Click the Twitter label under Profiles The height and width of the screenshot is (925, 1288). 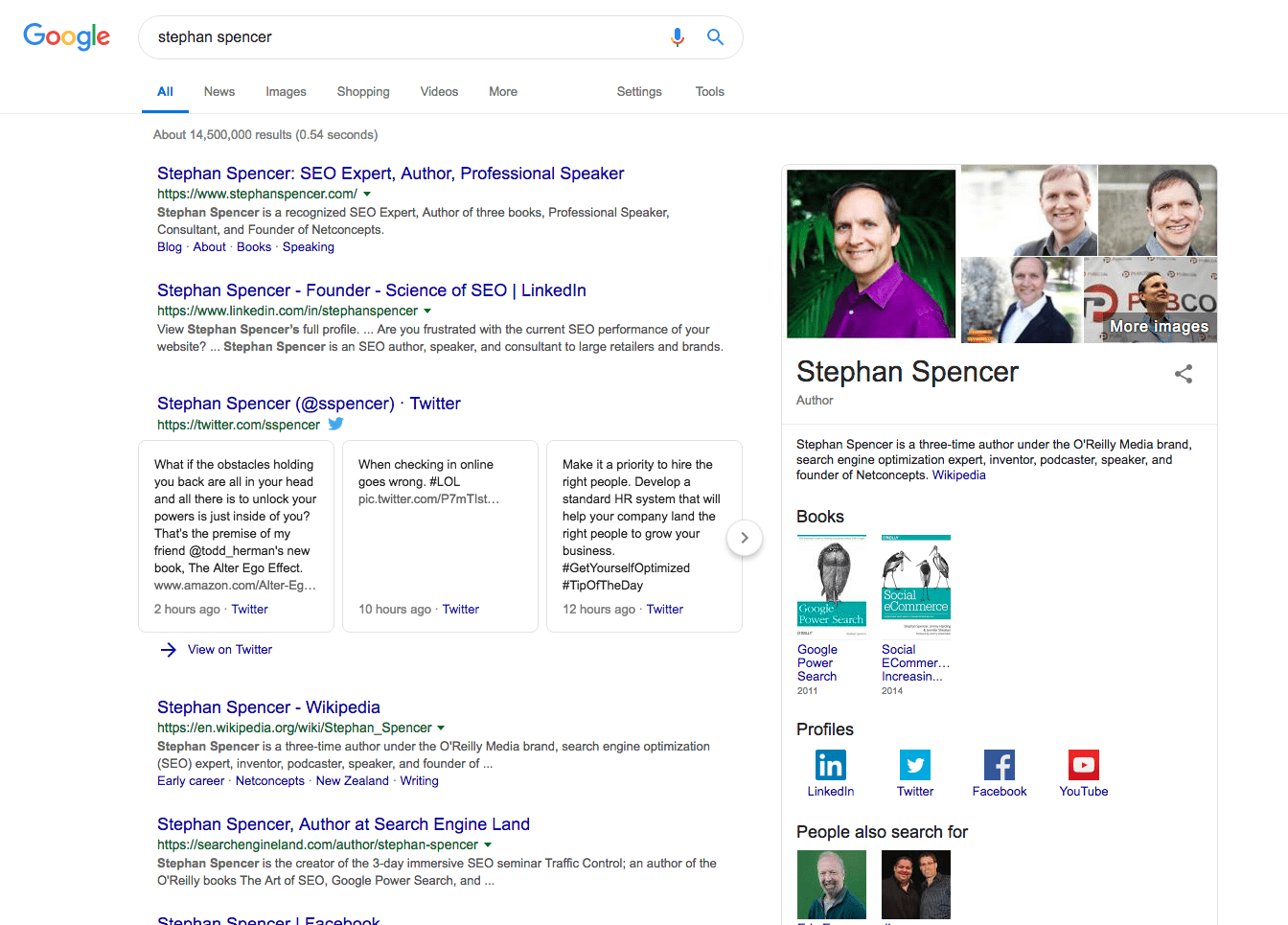(915, 792)
